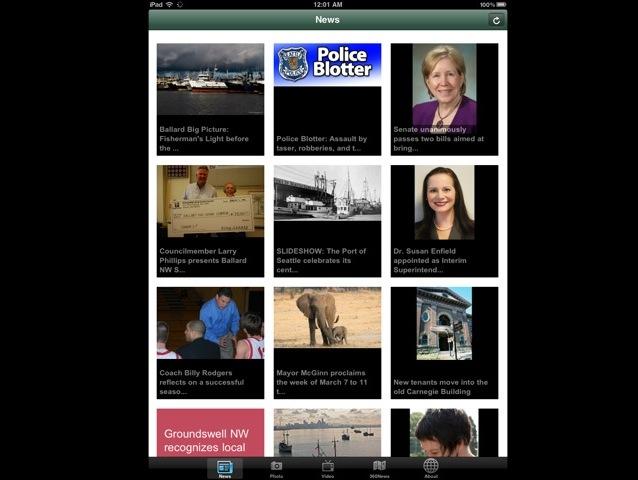Open the About tab

click(x=431, y=469)
